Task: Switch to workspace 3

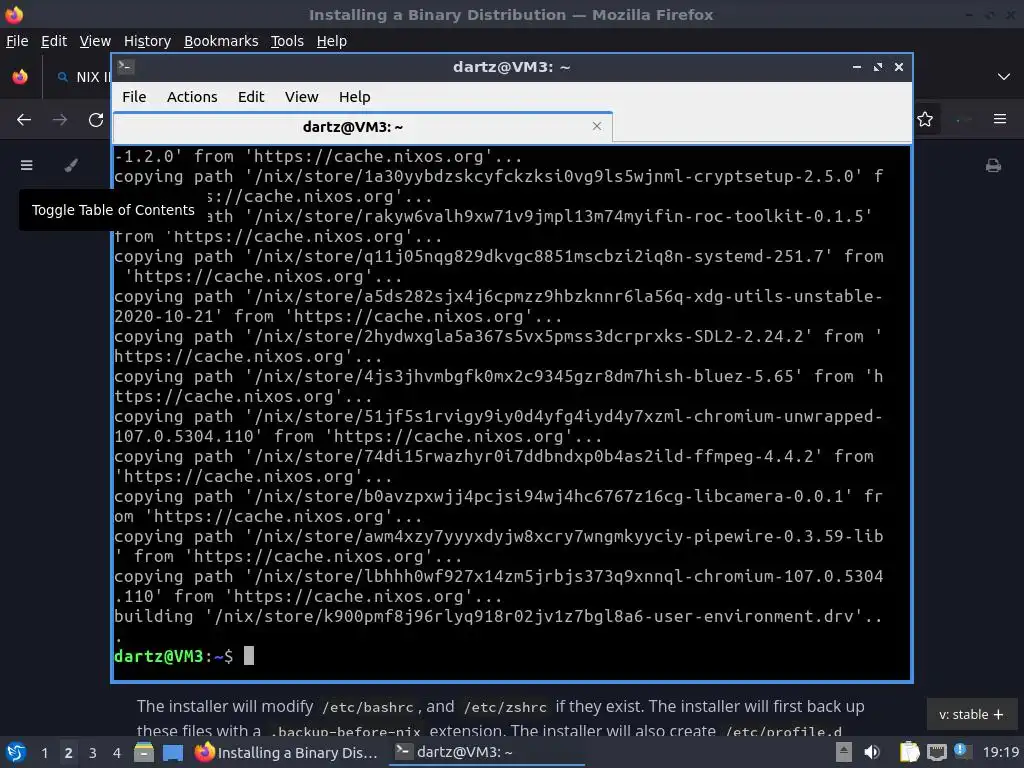Action: (x=93, y=753)
